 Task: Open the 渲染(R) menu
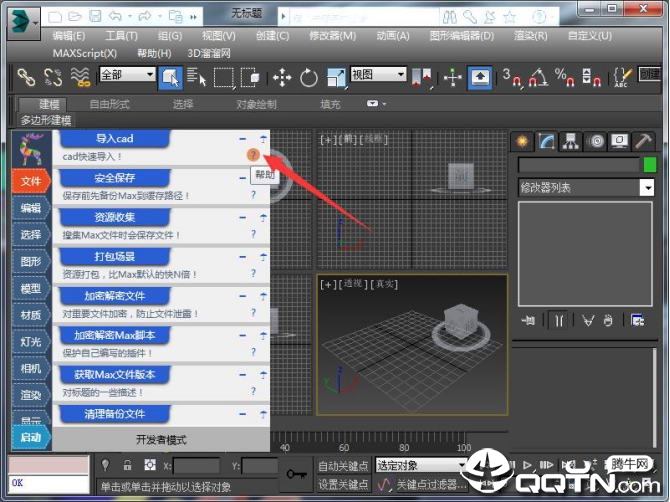(x=530, y=35)
